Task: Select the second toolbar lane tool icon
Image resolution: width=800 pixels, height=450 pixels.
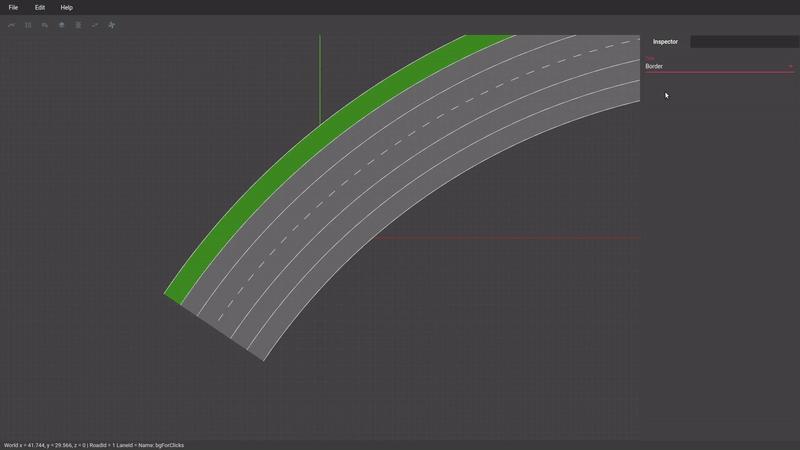Action: click(x=28, y=25)
